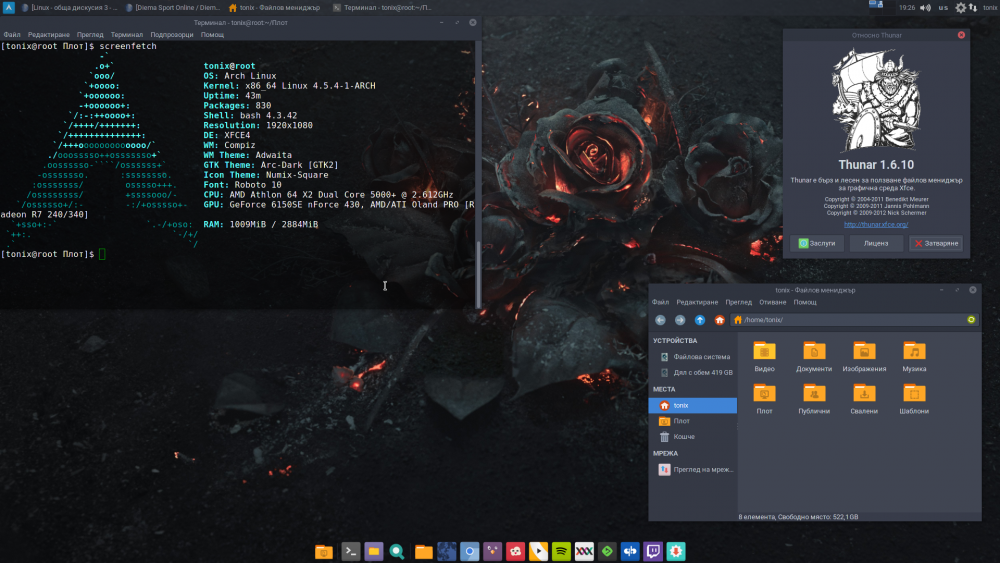This screenshot has width=1000, height=563.
Task: Launch the media player with play arrow in dock
Action: pos(538,552)
